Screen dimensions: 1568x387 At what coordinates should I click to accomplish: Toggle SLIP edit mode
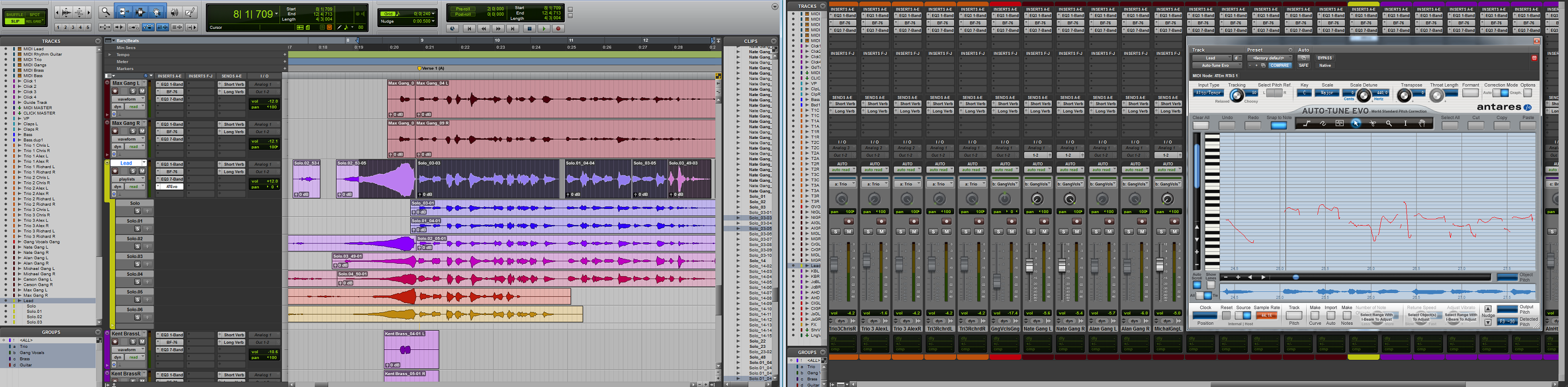[x=15, y=21]
